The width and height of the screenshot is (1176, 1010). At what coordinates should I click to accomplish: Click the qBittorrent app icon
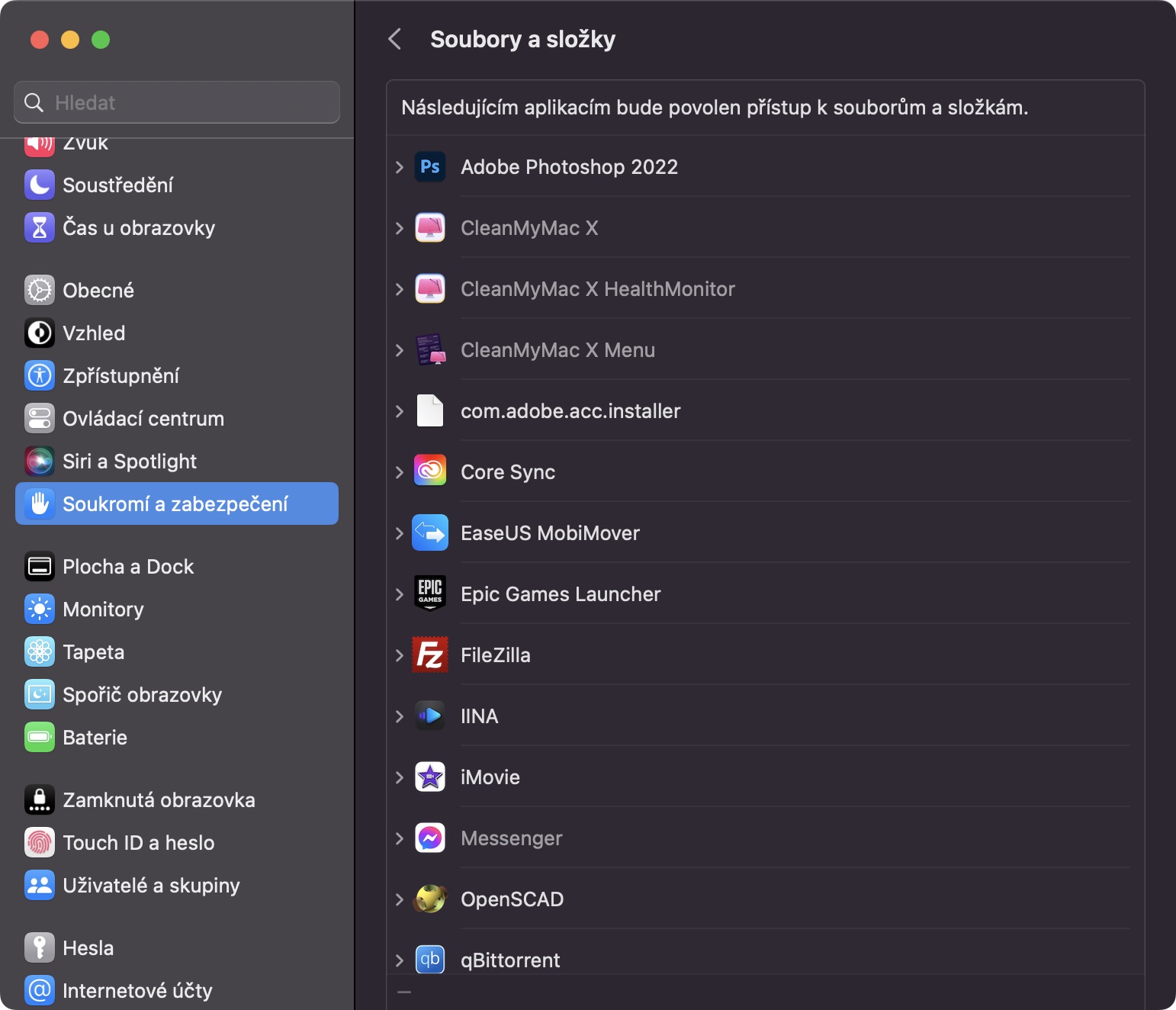tap(430, 960)
